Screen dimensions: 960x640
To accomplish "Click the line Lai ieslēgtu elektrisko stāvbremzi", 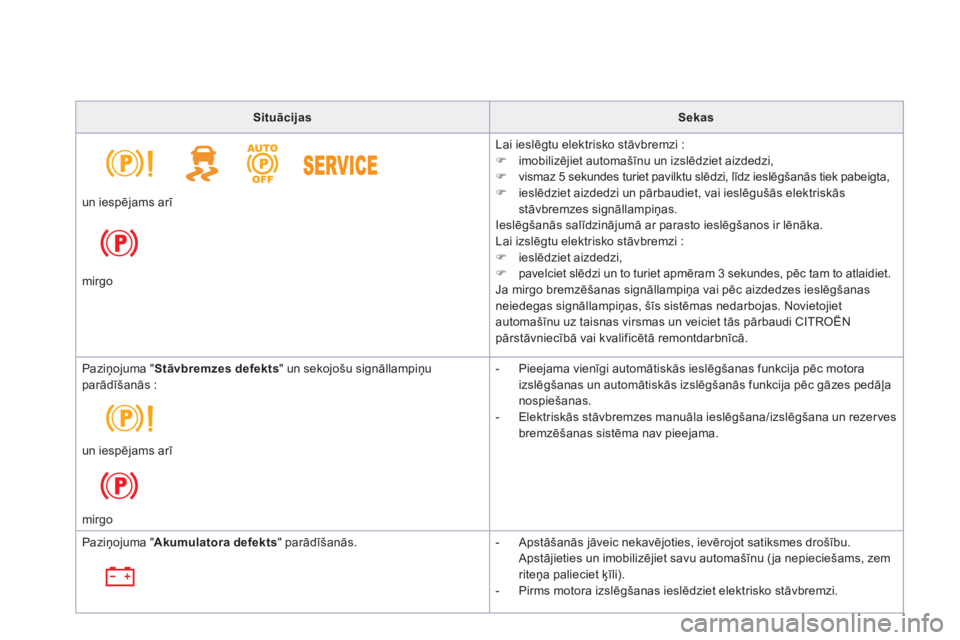I will (590, 145).
